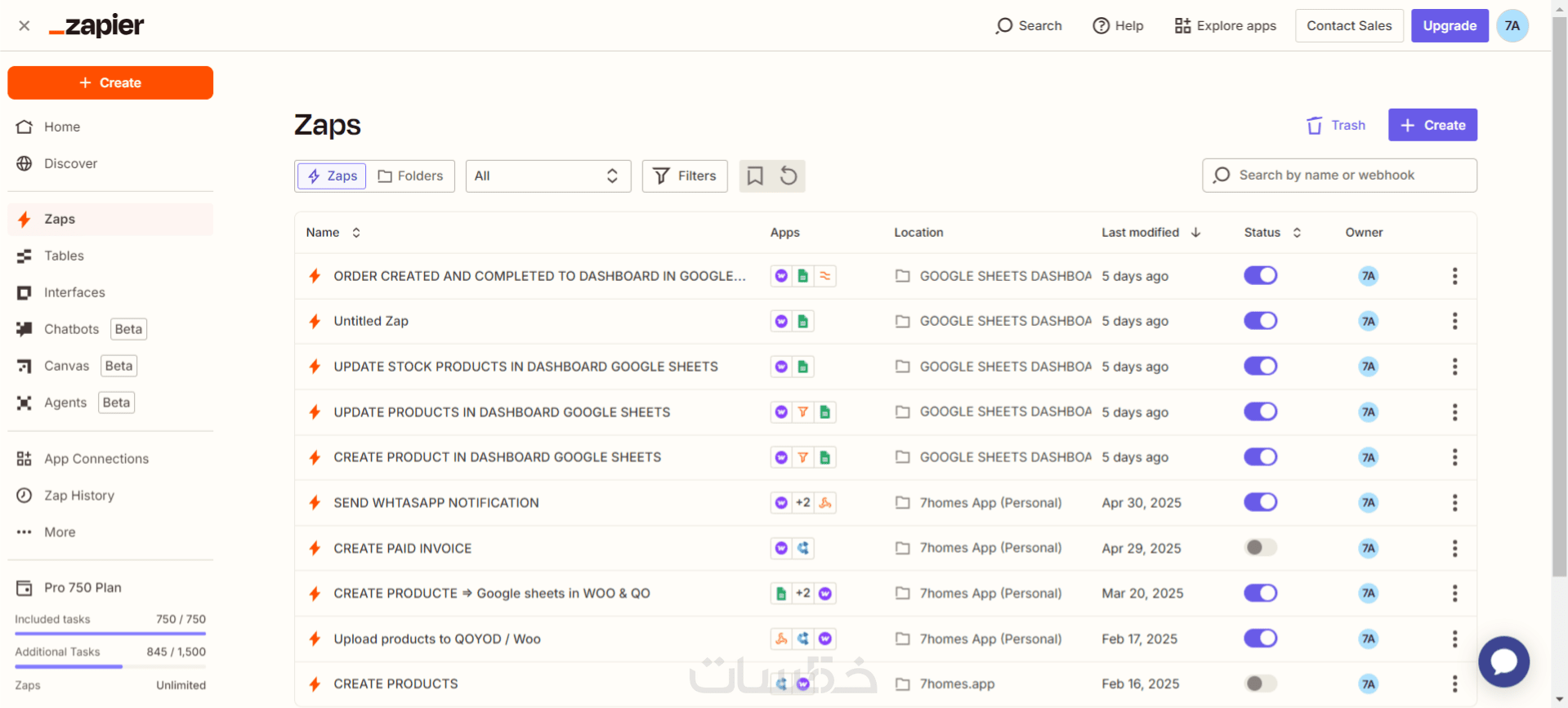Open Canvas in the sidebar
The image size is (1568, 708).
(x=110, y=367)
